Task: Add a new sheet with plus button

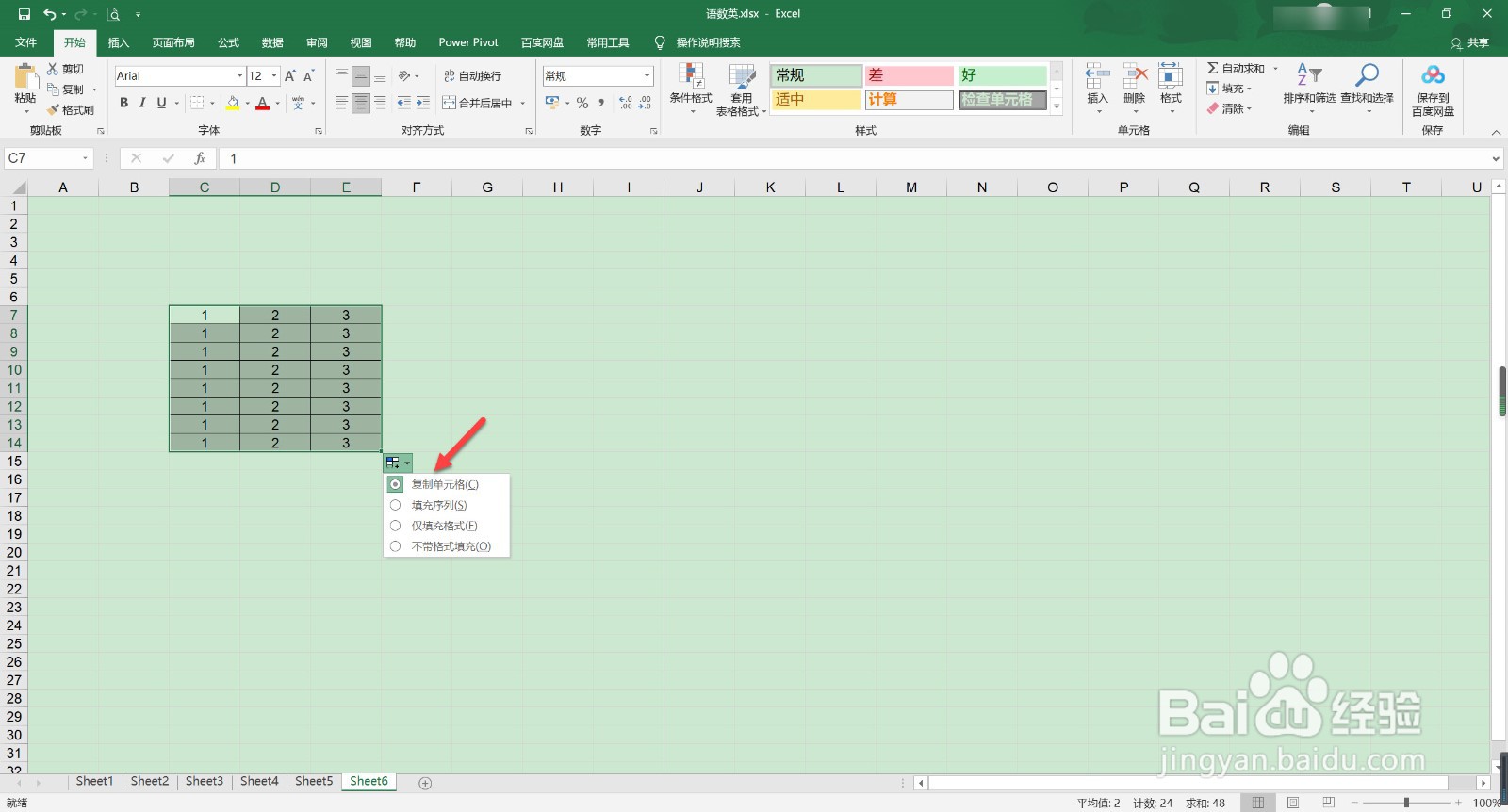Action: pos(425,783)
